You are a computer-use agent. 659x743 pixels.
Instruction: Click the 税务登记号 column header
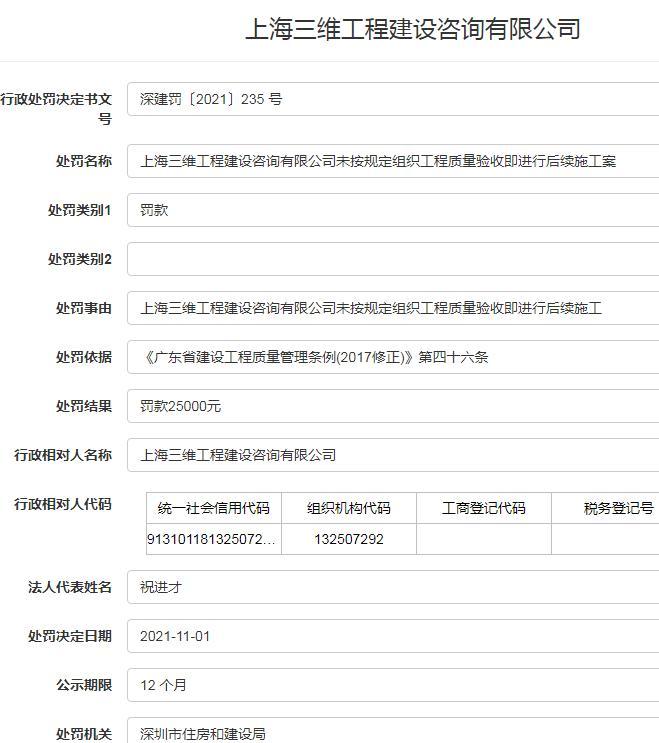point(605,508)
